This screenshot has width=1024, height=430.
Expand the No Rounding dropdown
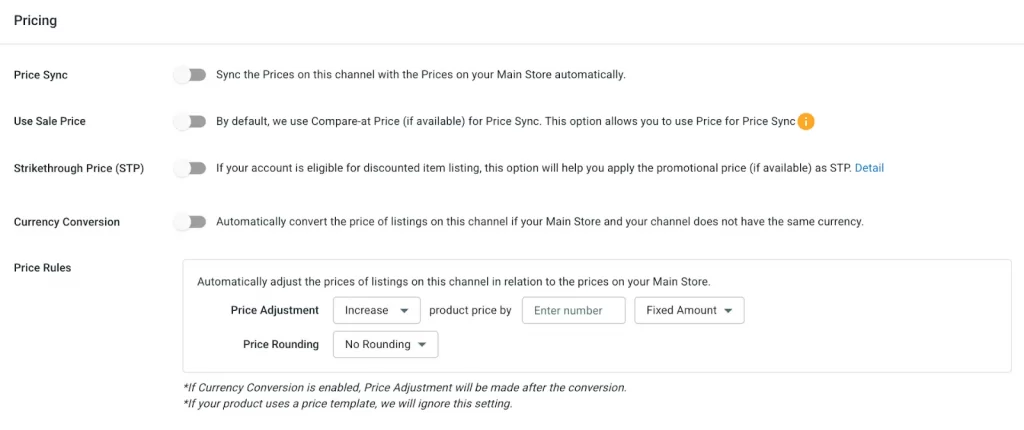[x=385, y=344]
